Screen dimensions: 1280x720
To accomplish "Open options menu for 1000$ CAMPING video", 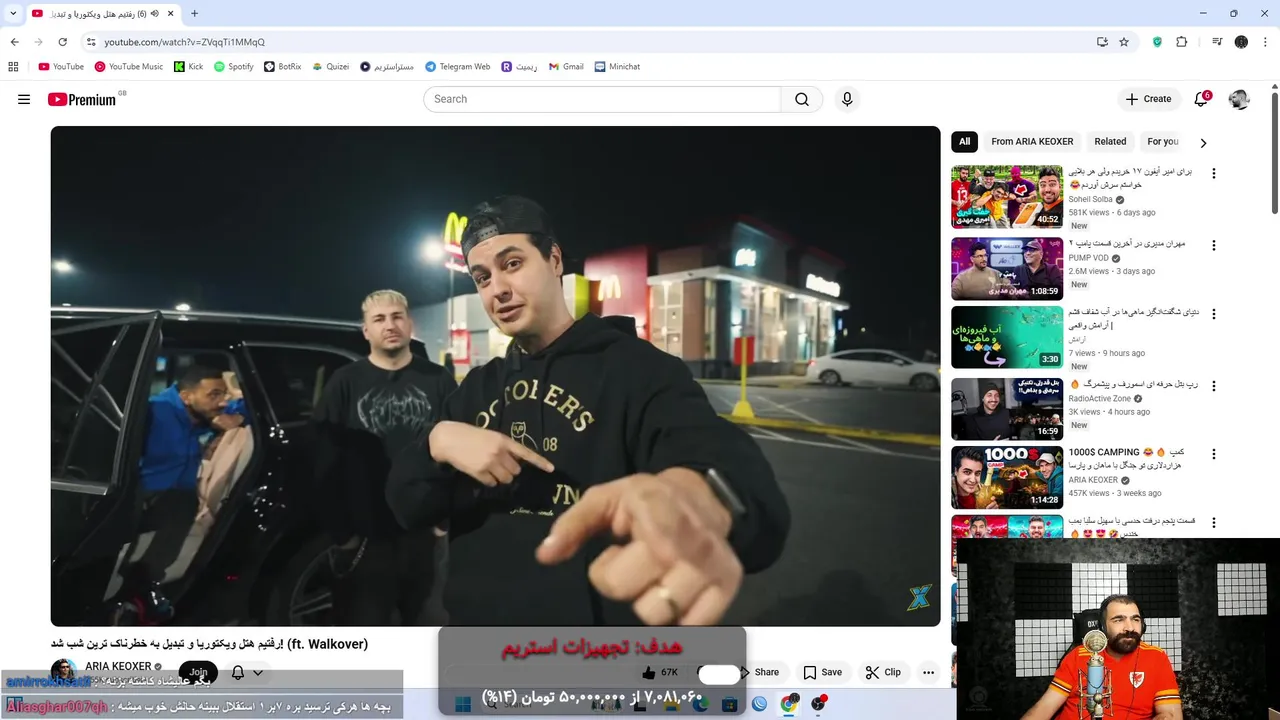I will pos(1214,454).
